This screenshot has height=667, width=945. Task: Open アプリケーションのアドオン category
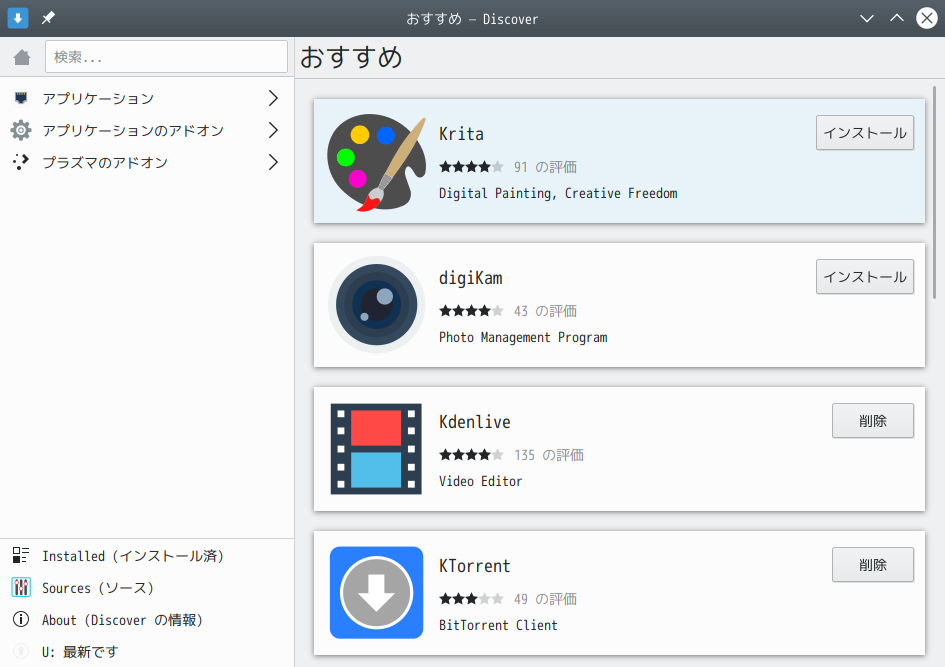tap(147, 130)
